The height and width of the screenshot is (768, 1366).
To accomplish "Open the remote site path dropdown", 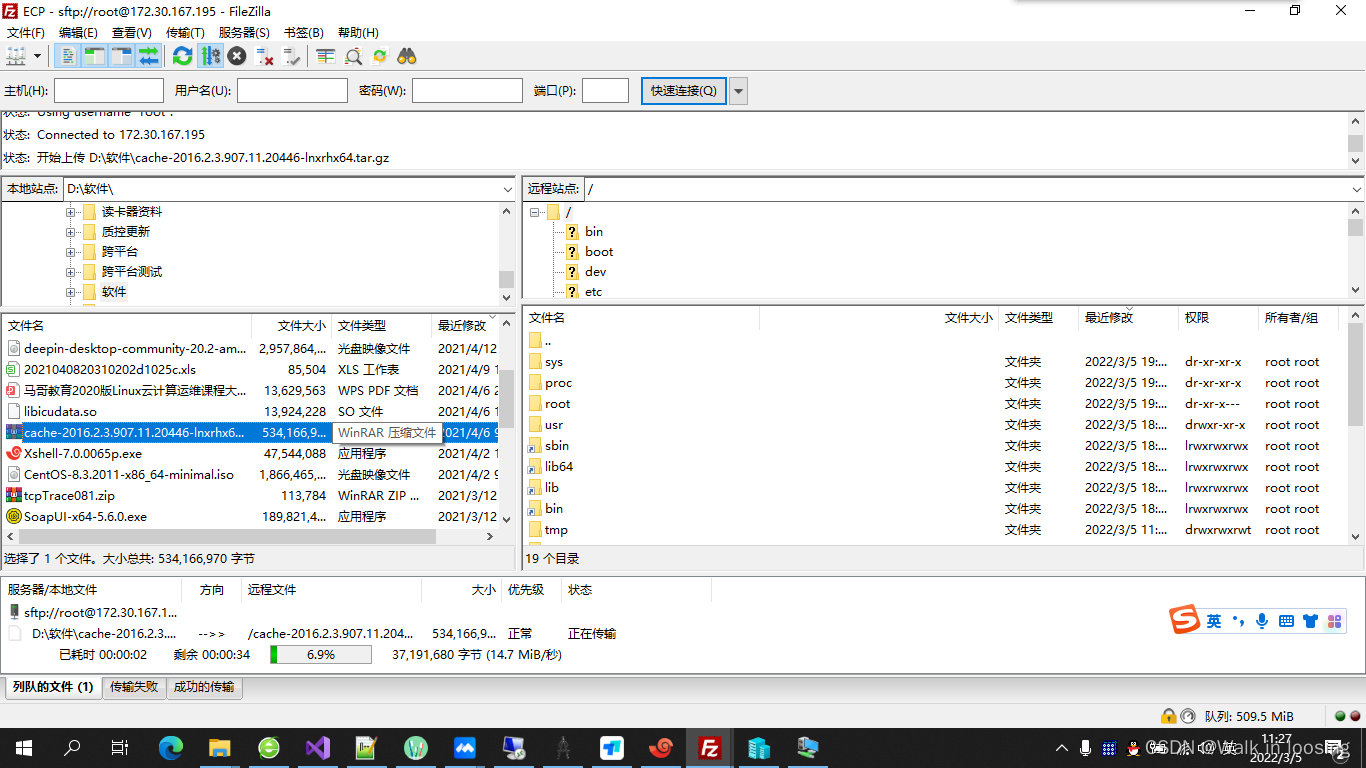I will (1356, 189).
